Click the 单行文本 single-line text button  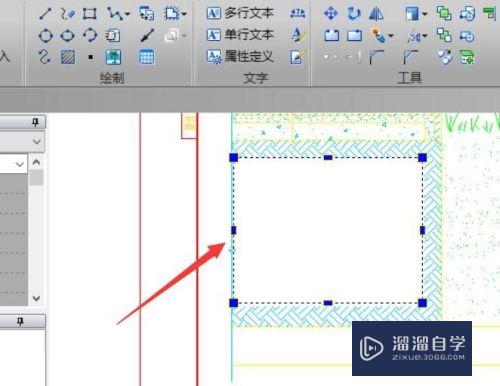[240, 35]
